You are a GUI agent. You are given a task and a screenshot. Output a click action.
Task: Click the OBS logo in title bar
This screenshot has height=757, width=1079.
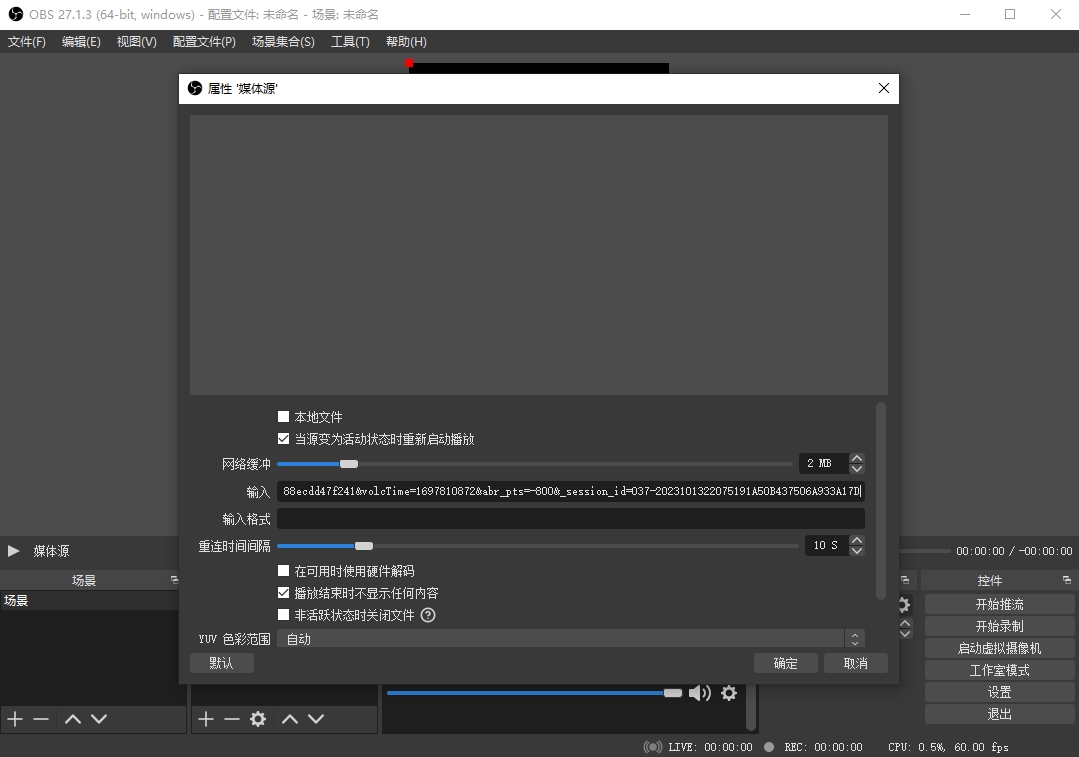click(x=15, y=14)
